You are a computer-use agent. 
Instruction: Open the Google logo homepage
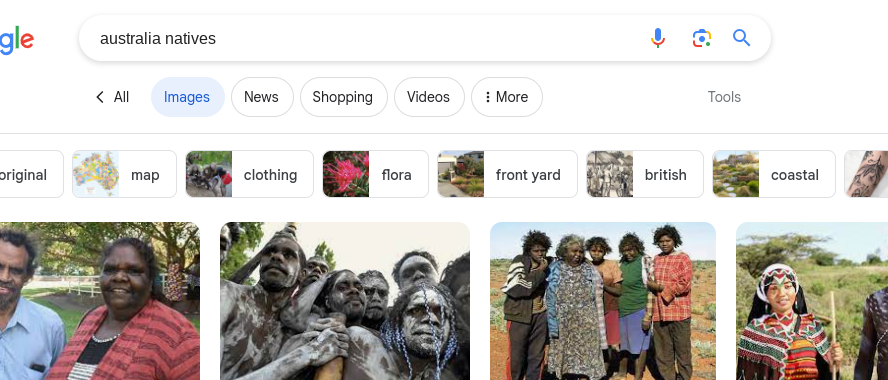tap(16, 41)
